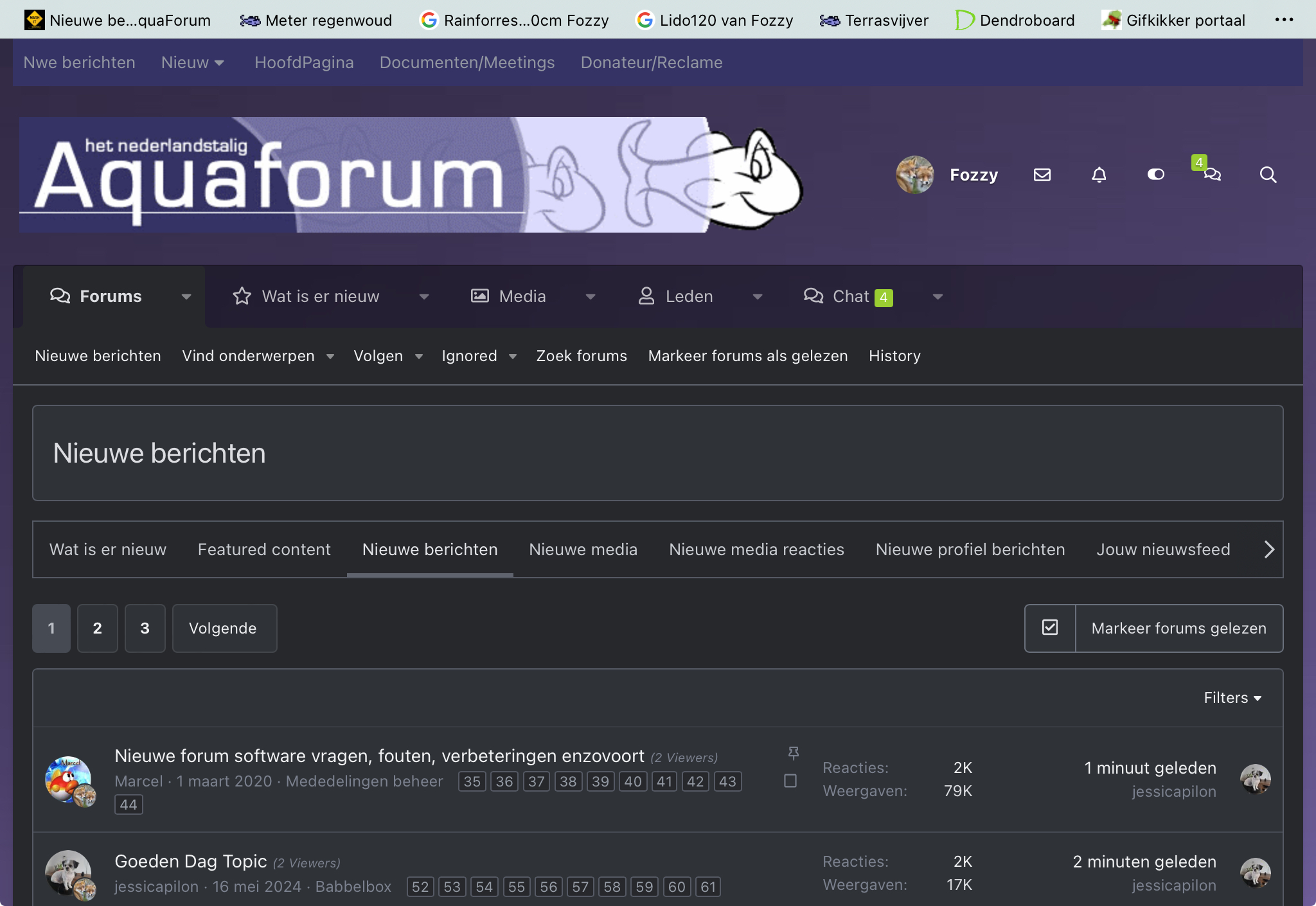Open the Goeden Dag Topic thread

pyautogui.click(x=190, y=861)
